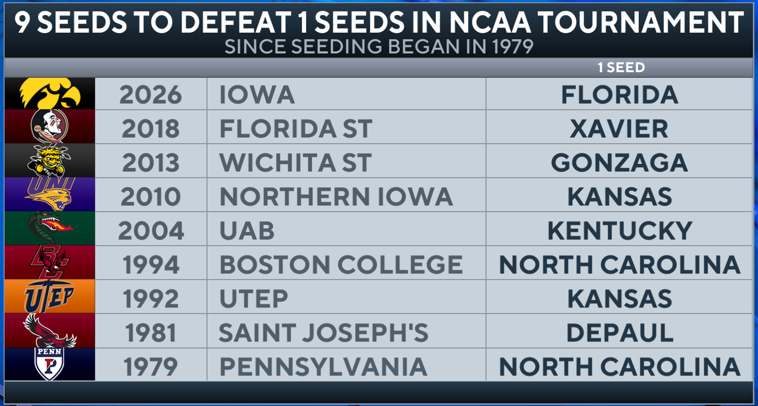The height and width of the screenshot is (406, 758).
Task: Click the 2026 year cell
Action: pyautogui.click(x=151, y=95)
